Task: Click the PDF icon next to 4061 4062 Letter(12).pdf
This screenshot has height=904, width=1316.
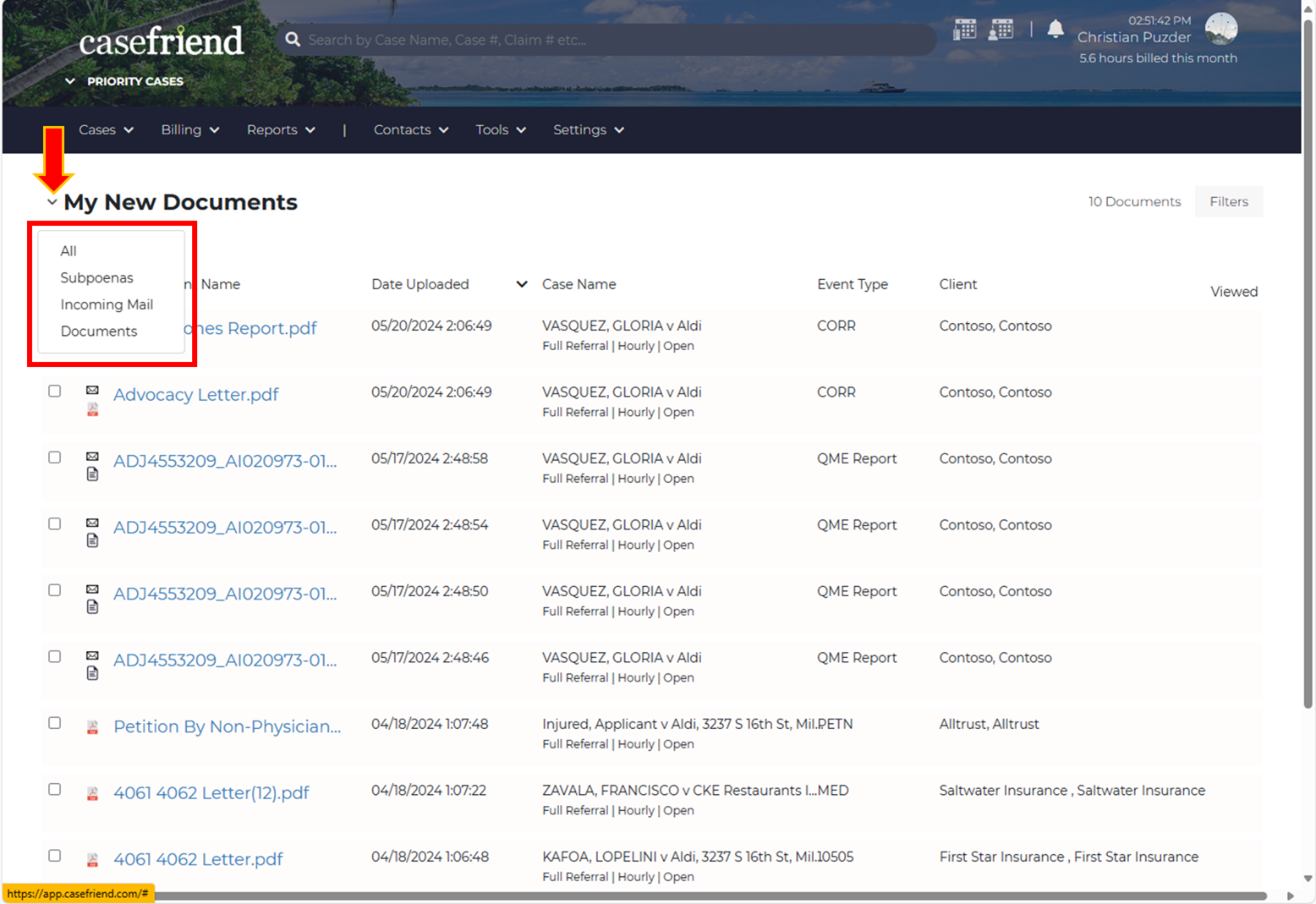Action: coord(92,794)
